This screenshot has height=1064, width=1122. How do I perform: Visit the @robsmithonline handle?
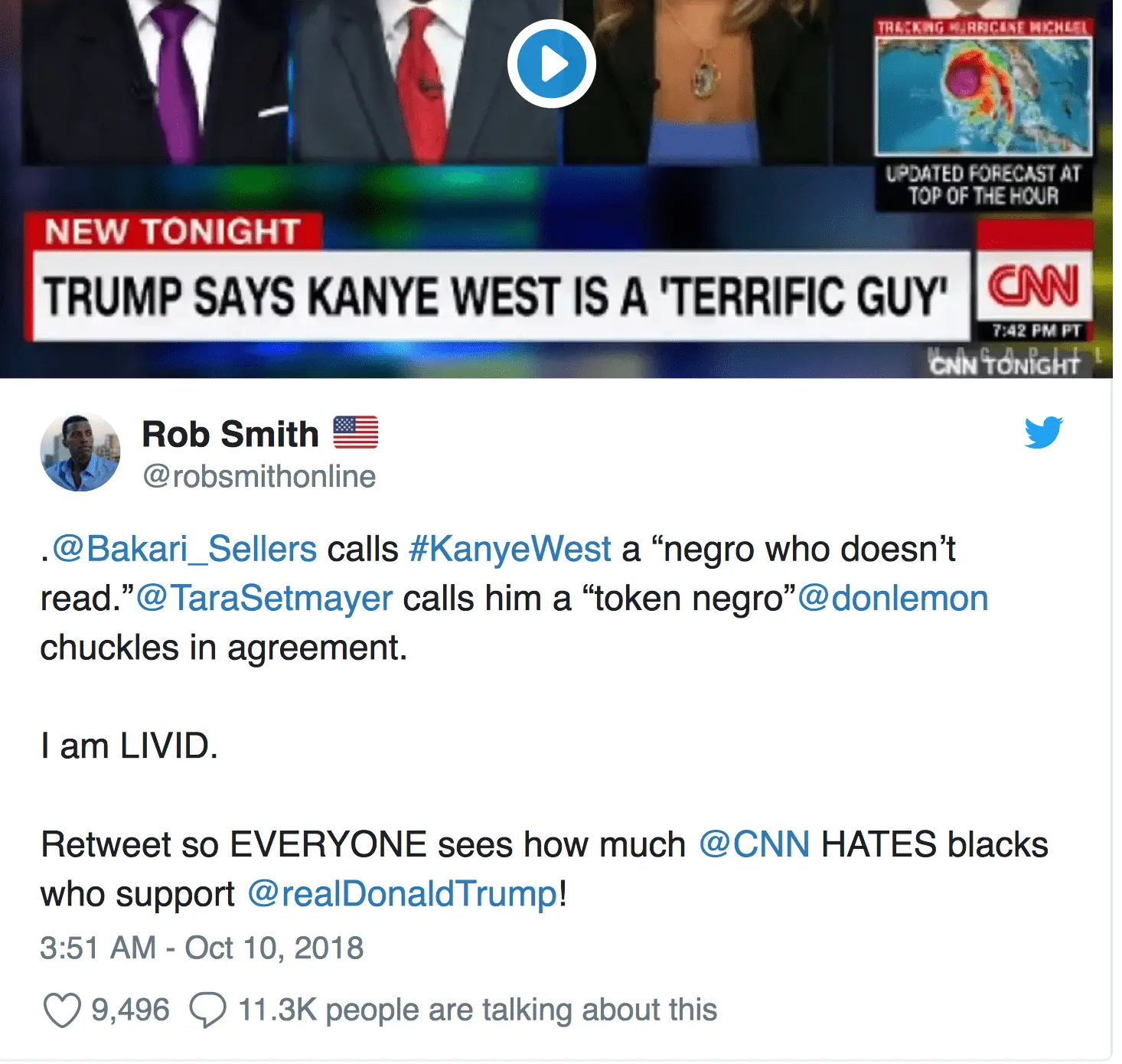(259, 476)
